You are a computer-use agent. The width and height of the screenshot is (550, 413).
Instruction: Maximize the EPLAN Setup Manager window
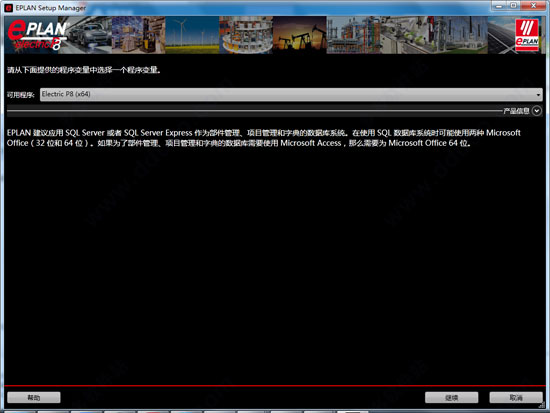(x=514, y=6)
